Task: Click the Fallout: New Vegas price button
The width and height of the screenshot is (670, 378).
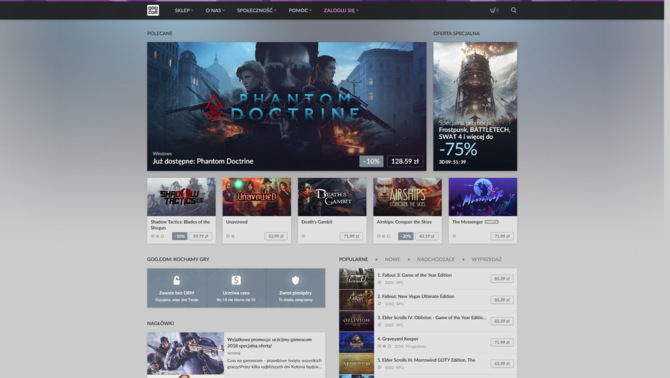Action: (x=502, y=300)
